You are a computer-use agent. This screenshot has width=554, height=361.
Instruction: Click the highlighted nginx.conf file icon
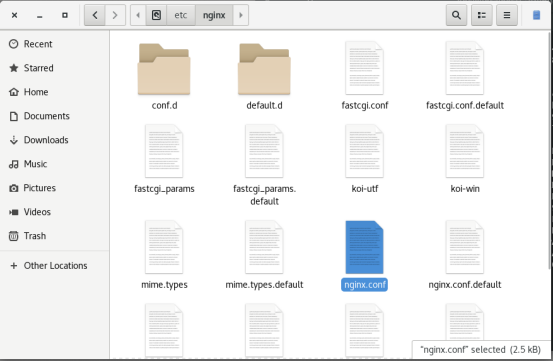(x=364, y=247)
